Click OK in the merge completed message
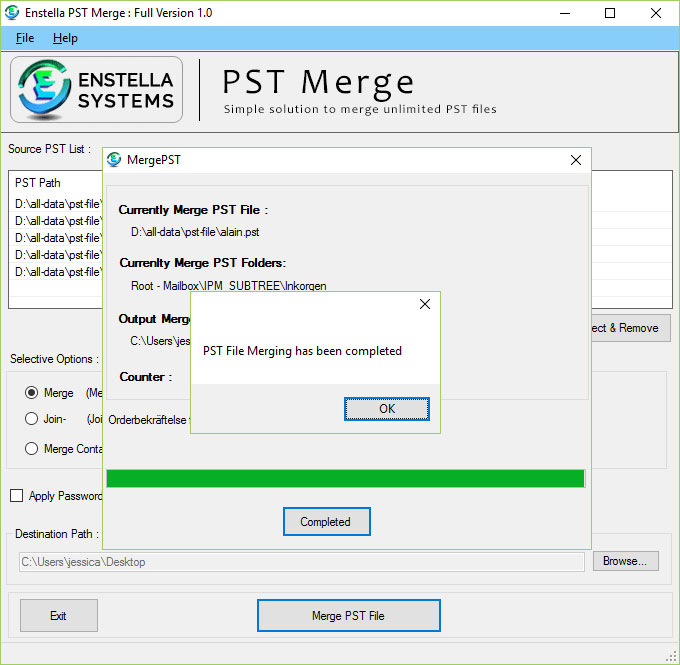Viewport: 680px width, 665px height. tap(386, 409)
